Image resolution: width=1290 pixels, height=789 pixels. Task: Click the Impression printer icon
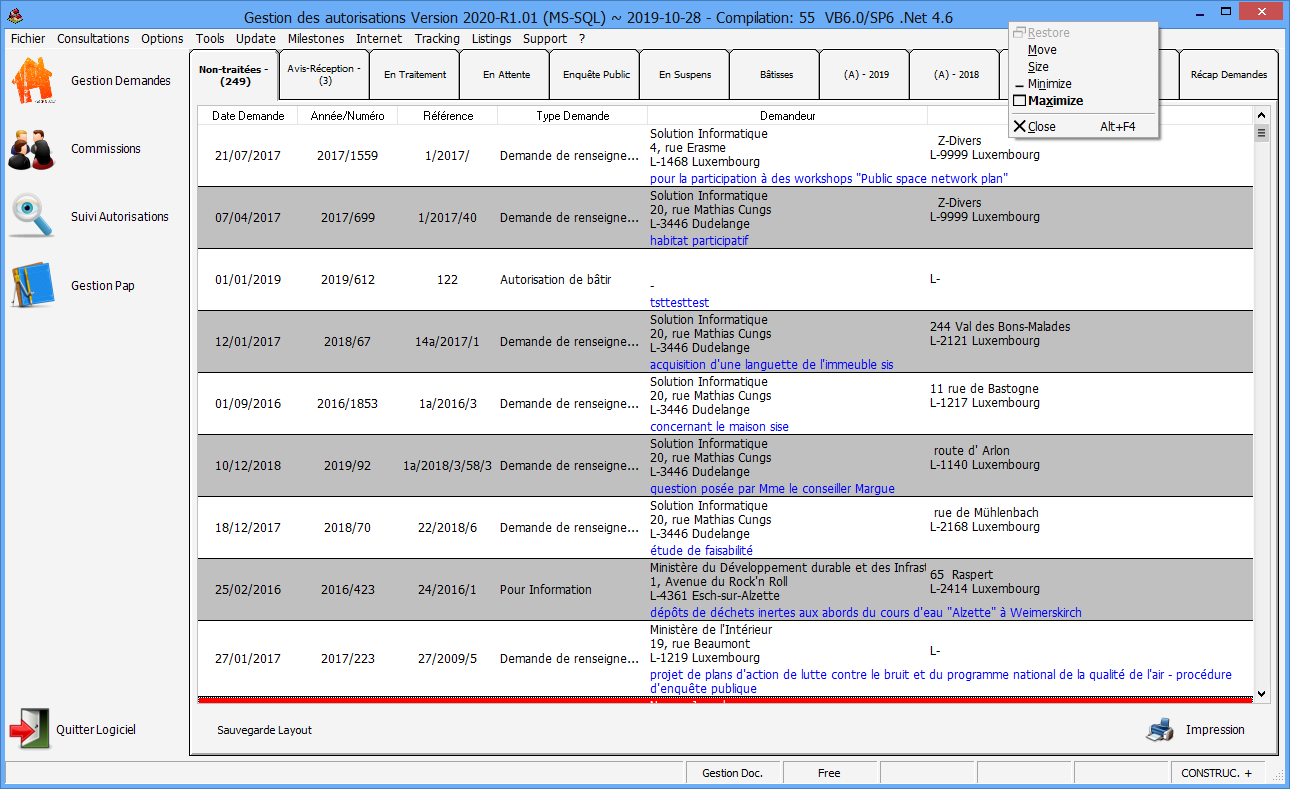point(1160,730)
